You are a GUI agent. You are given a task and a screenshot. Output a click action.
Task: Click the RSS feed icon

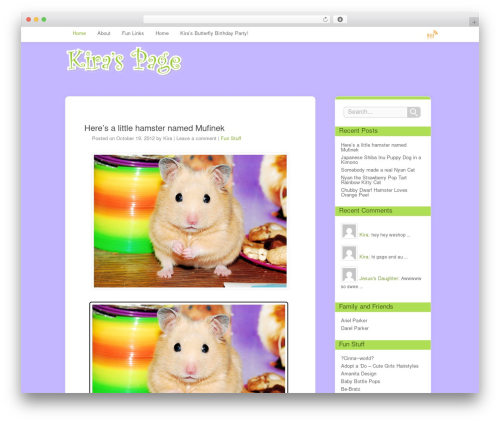click(432, 34)
